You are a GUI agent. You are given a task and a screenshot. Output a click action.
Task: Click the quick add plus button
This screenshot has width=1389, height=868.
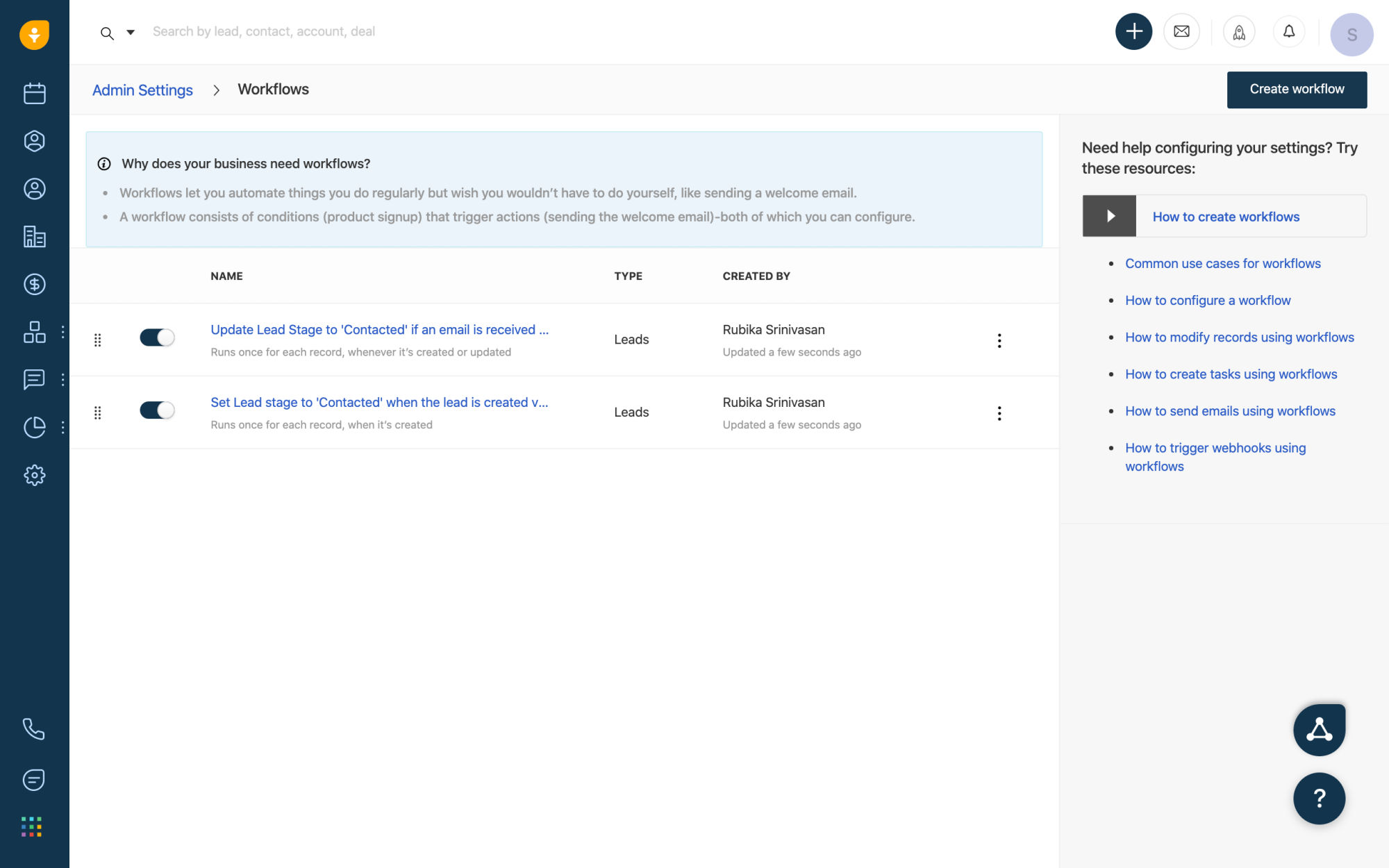click(1133, 32)
